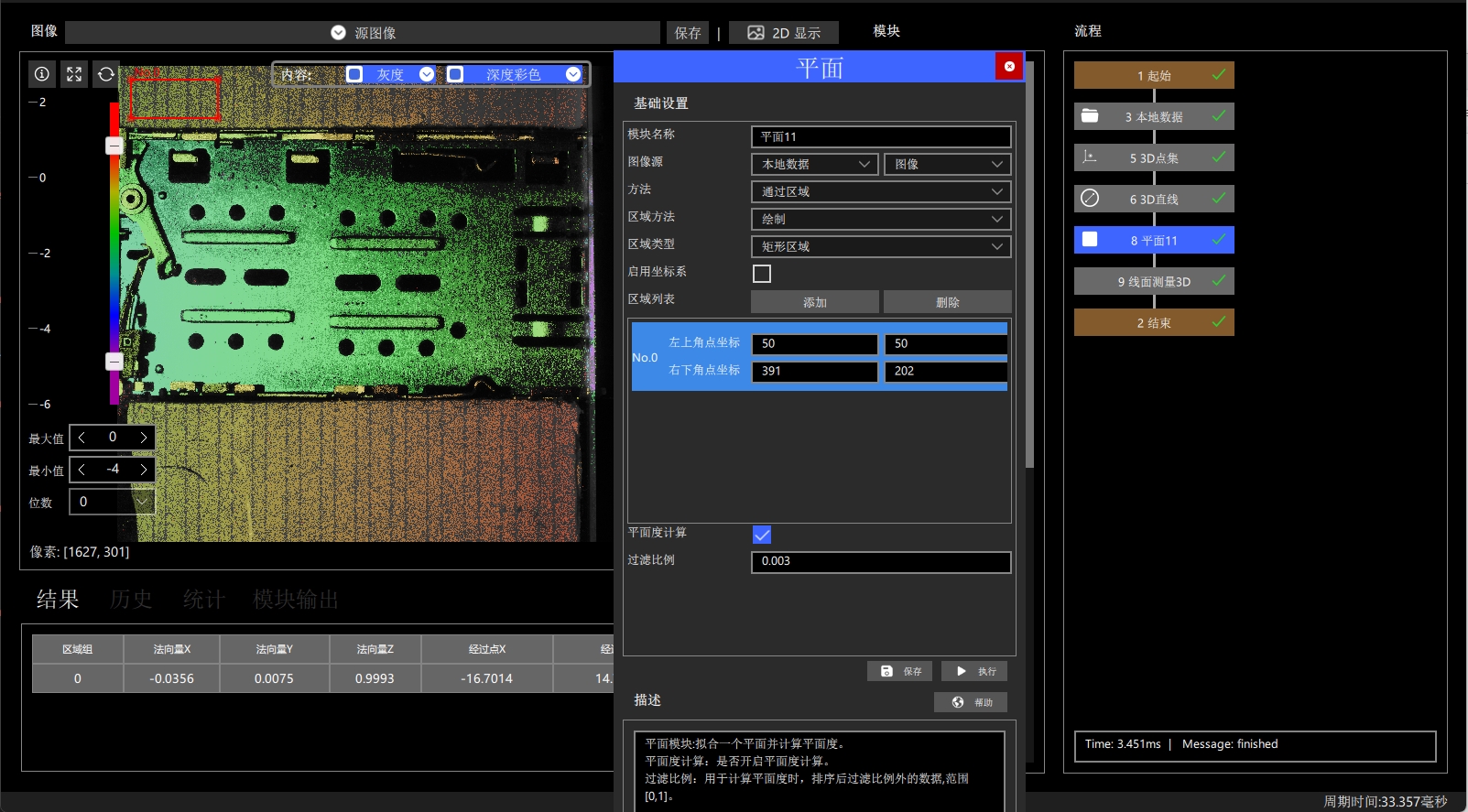Screen dimensions: 1468x812
Task: Click the image info icon
Action: (x=42, y=74)
